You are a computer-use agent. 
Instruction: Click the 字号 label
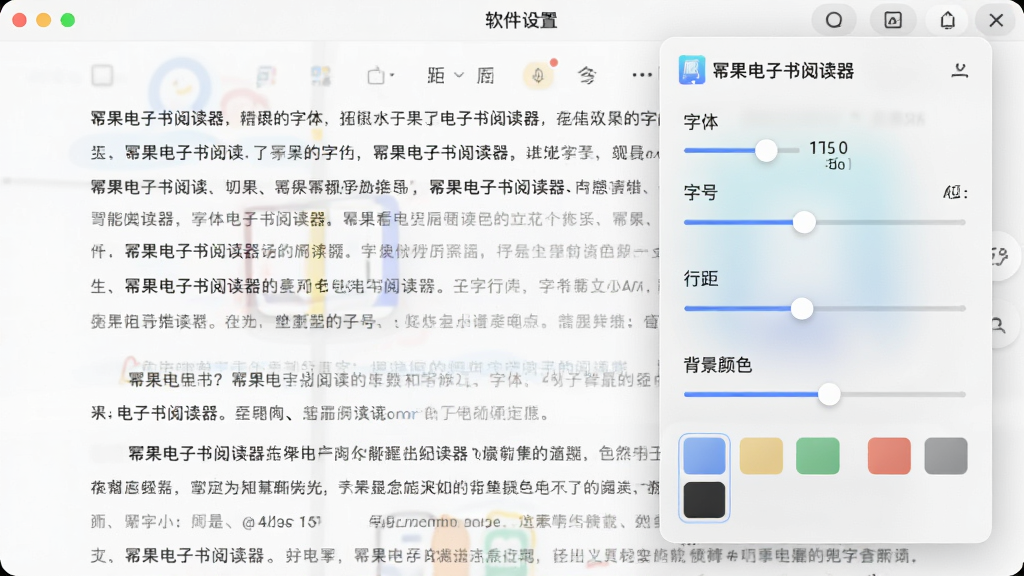(x=701, y=193)
